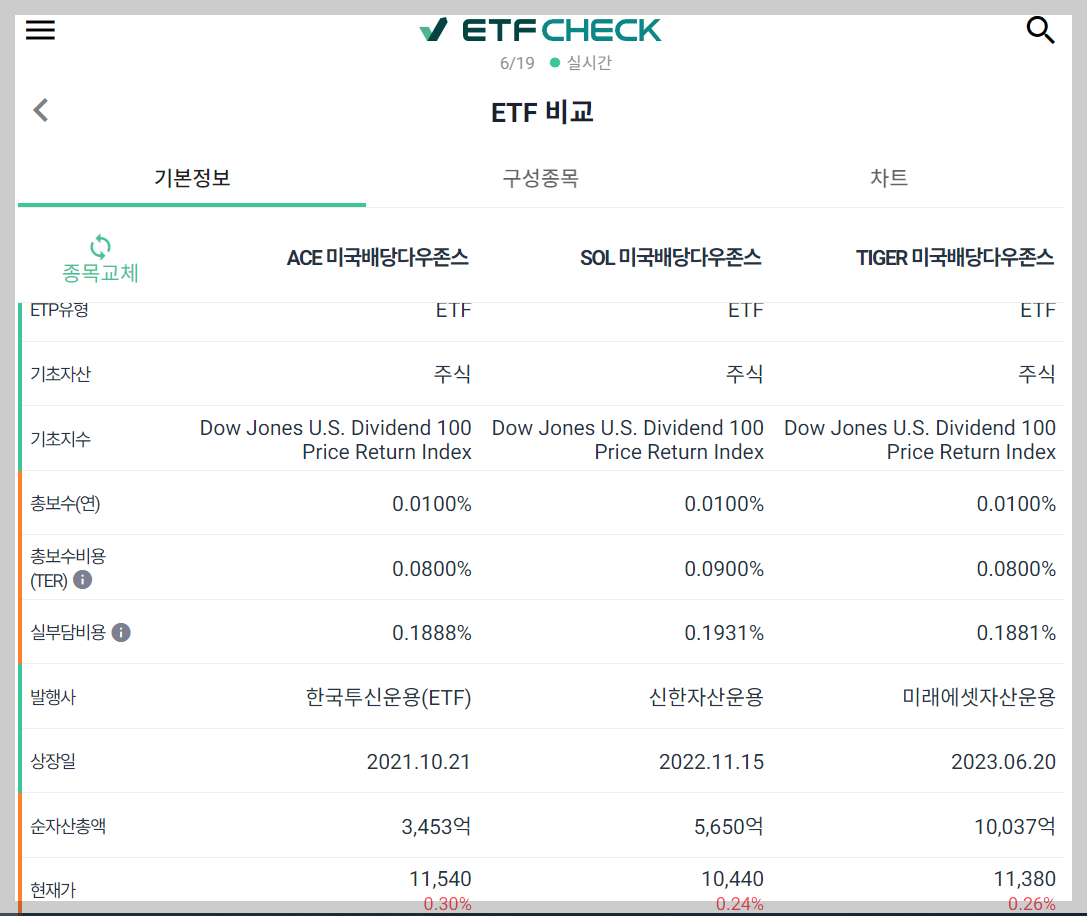This screenshot has width=1087, height=916.
Task: Click the 상장일 row label
Action: 53,761
